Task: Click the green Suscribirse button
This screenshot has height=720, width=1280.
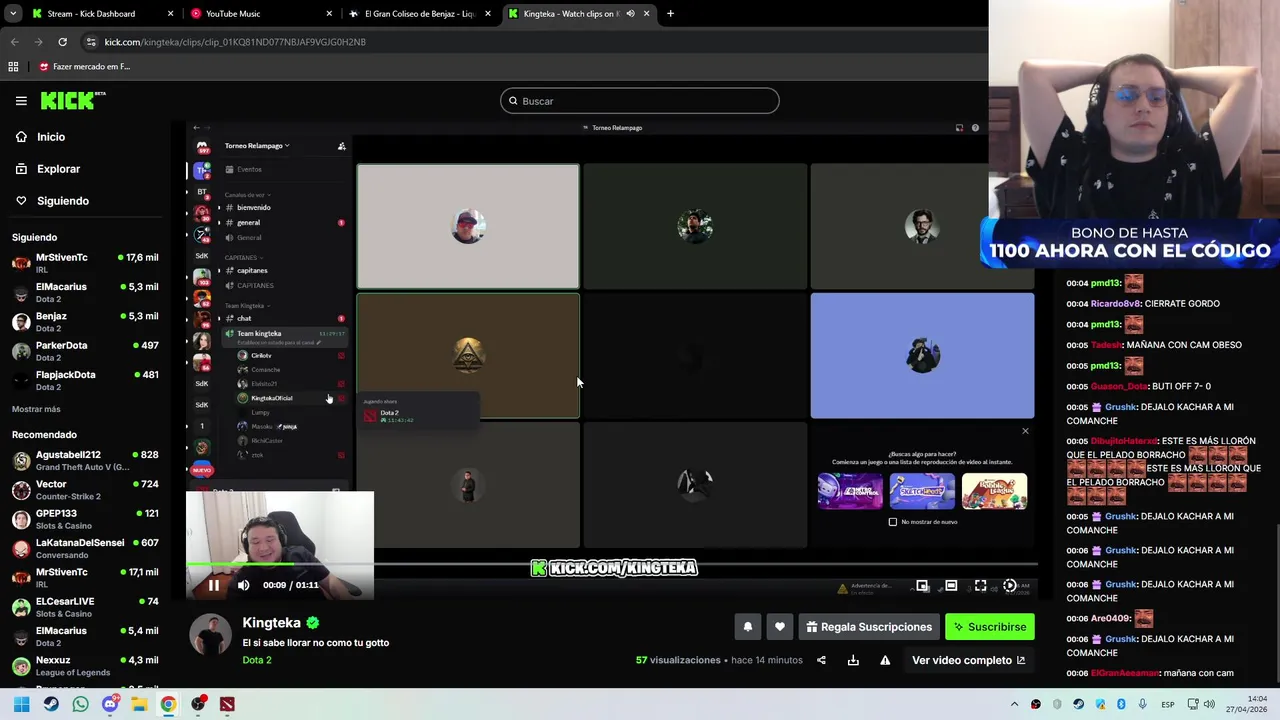Action: coord(990,627)
